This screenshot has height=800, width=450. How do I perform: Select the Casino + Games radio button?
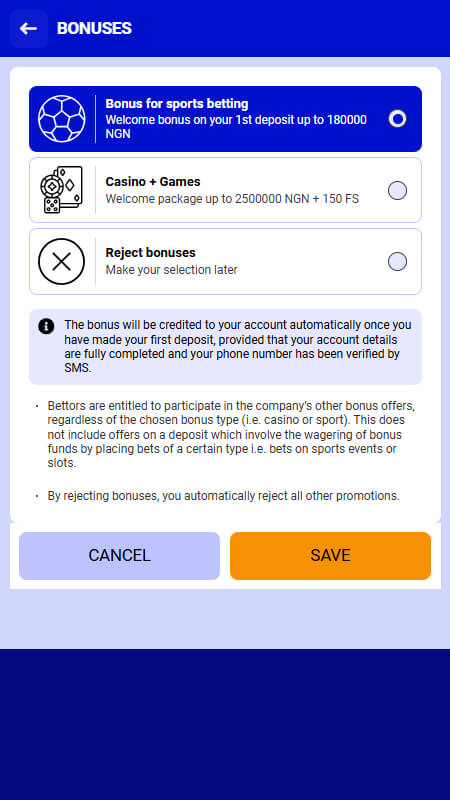tap(397, 190)
